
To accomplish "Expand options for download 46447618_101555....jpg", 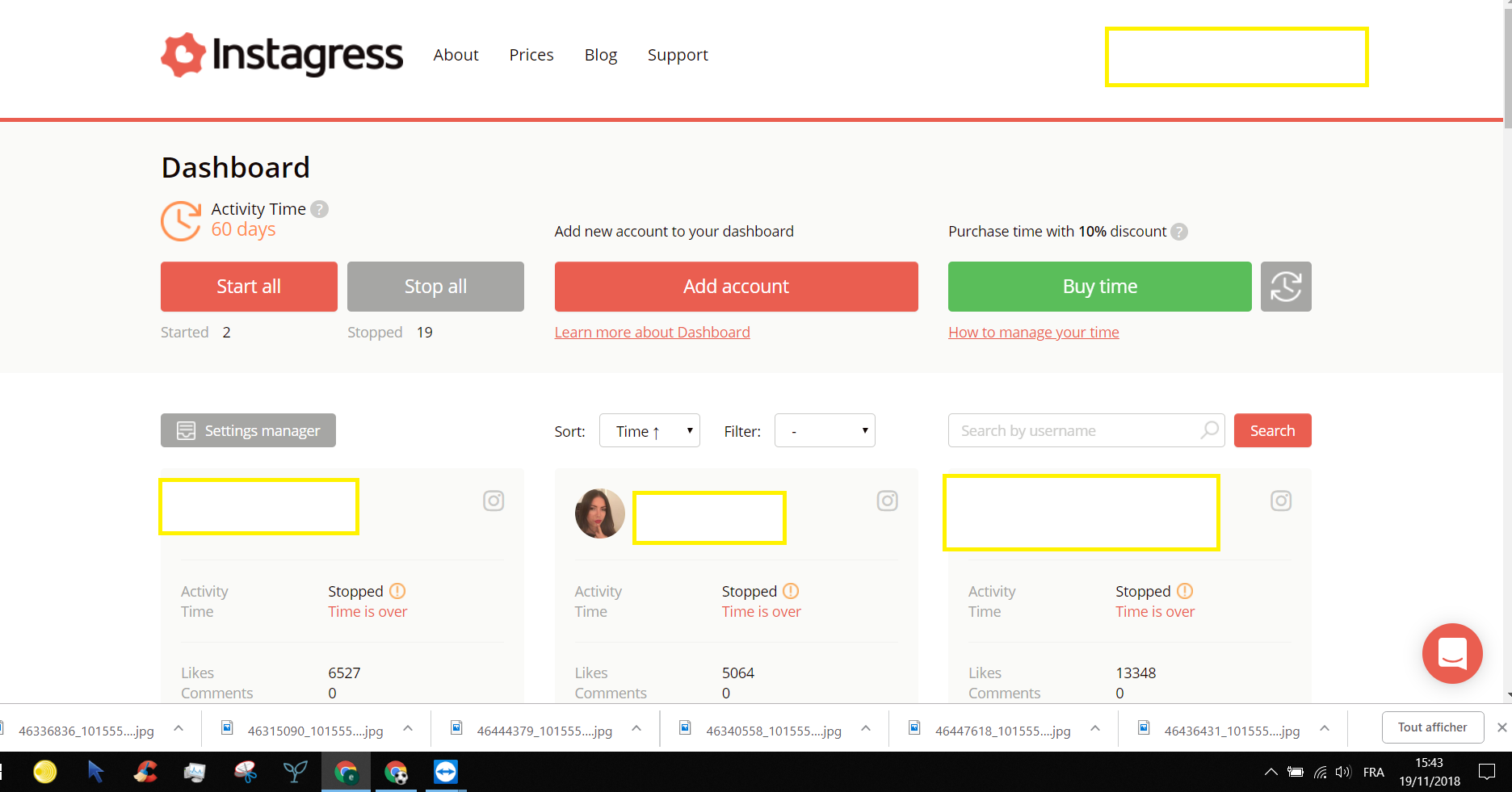I will (x=1095, y=729).
